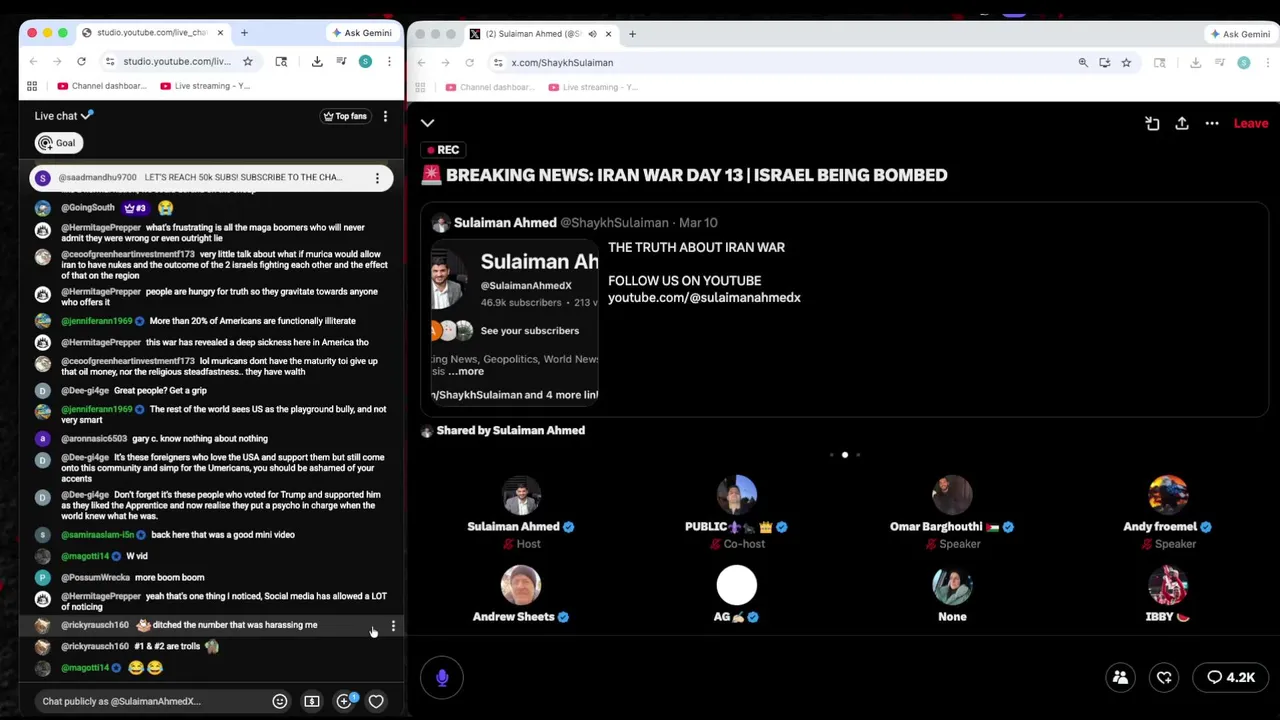
Task: Click the zoom magnifier in X window address bar
Action: 1083,62
